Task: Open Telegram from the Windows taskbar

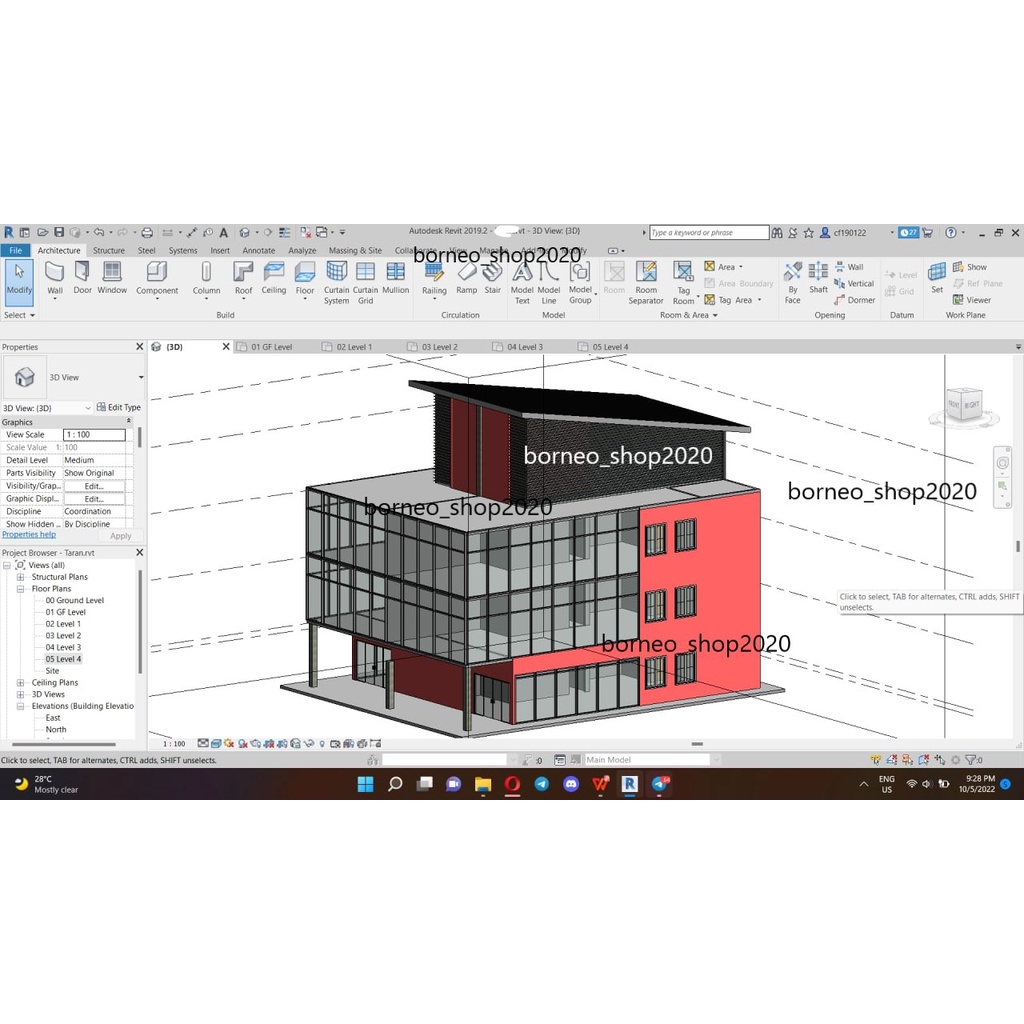Action: pyautogui.click(x=541, y=784)
